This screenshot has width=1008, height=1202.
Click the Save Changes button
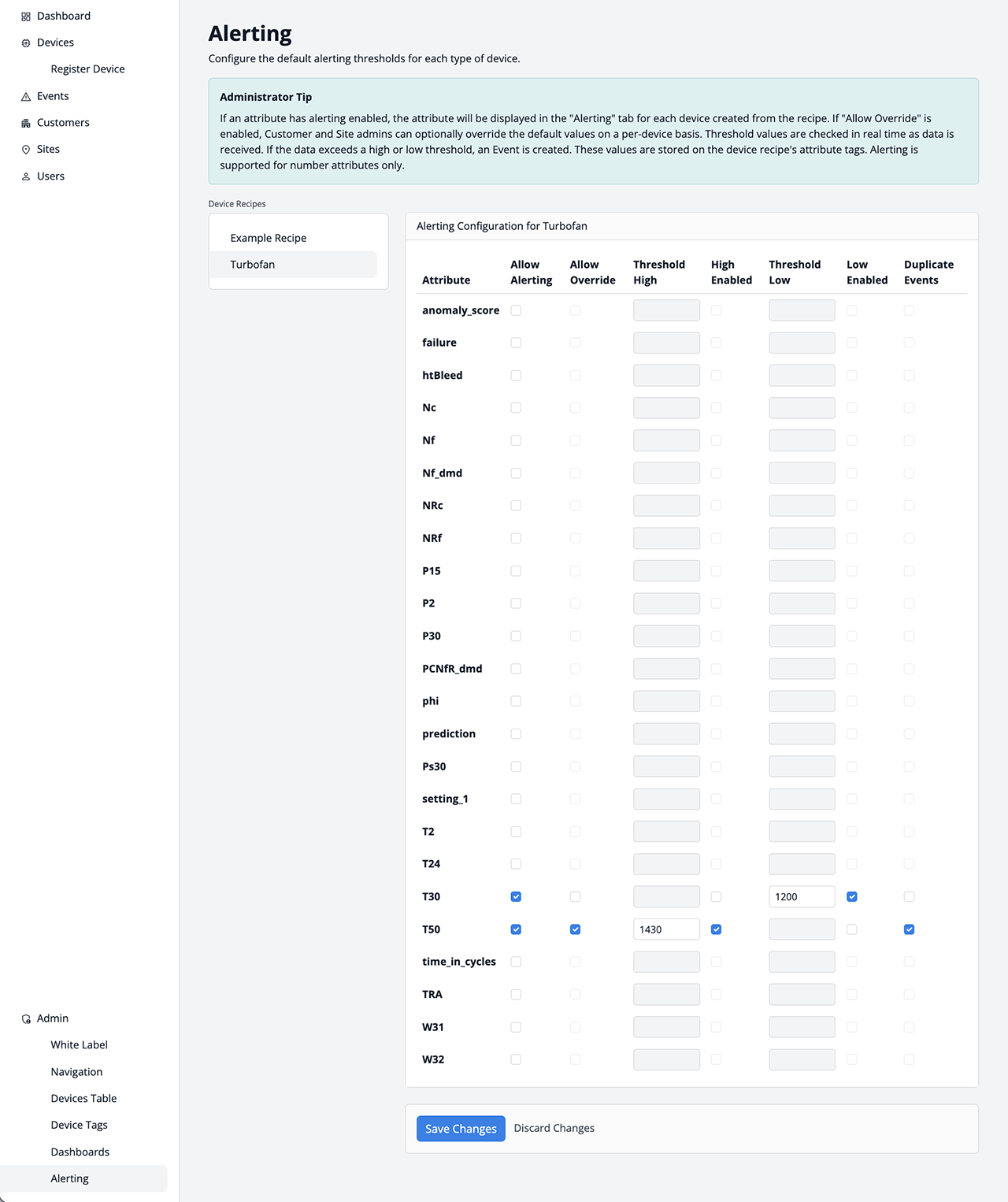tap(461, 1129)
